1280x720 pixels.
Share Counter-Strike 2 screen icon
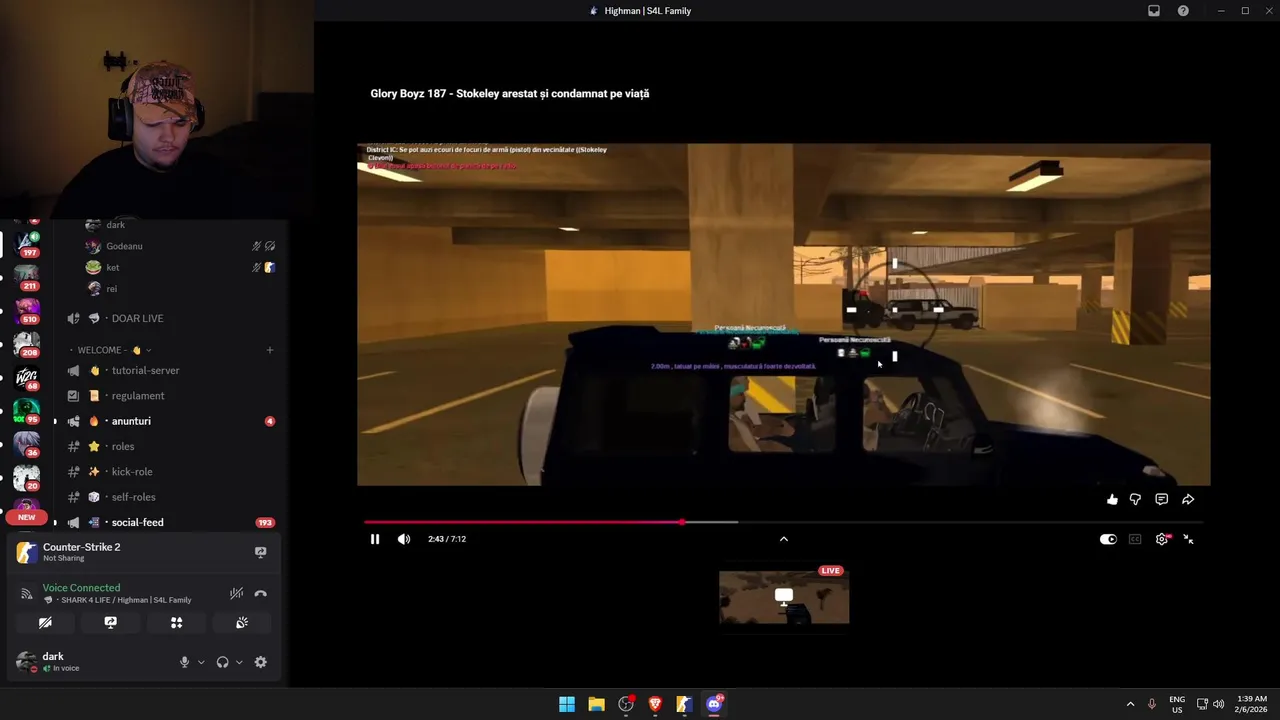pos(261,552)
